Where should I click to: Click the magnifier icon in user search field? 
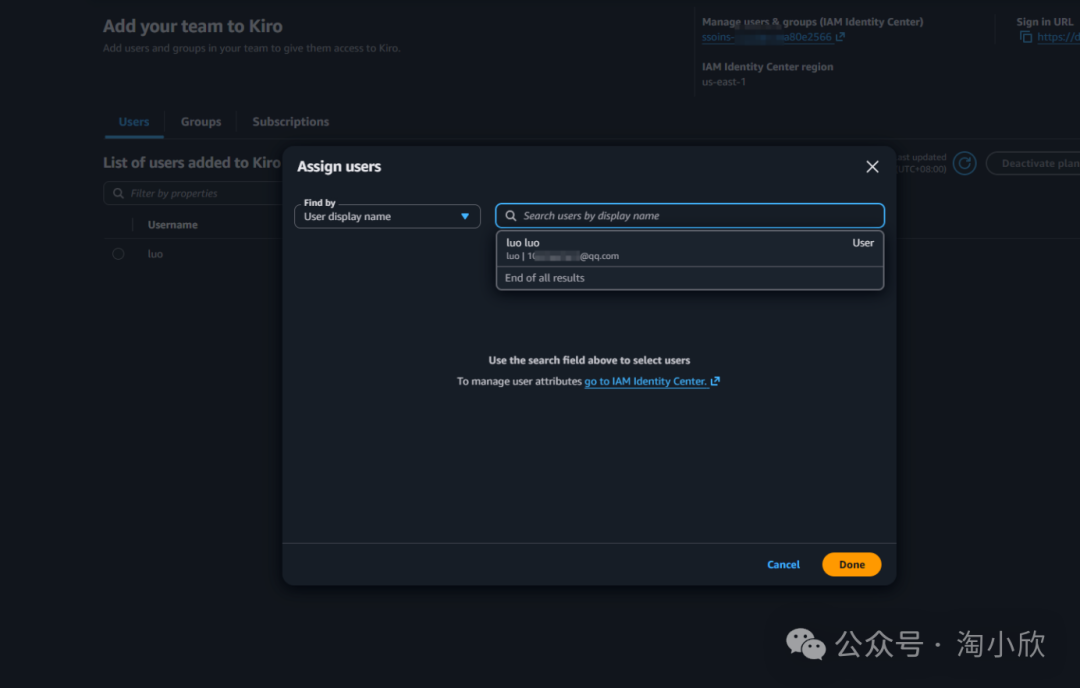[x=511, y=216]
